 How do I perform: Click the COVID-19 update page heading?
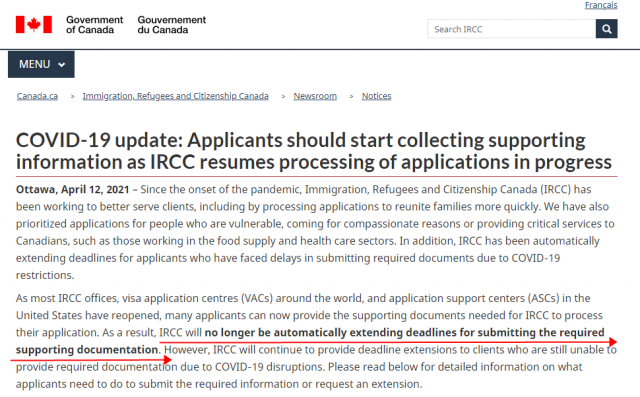(313, 151)
